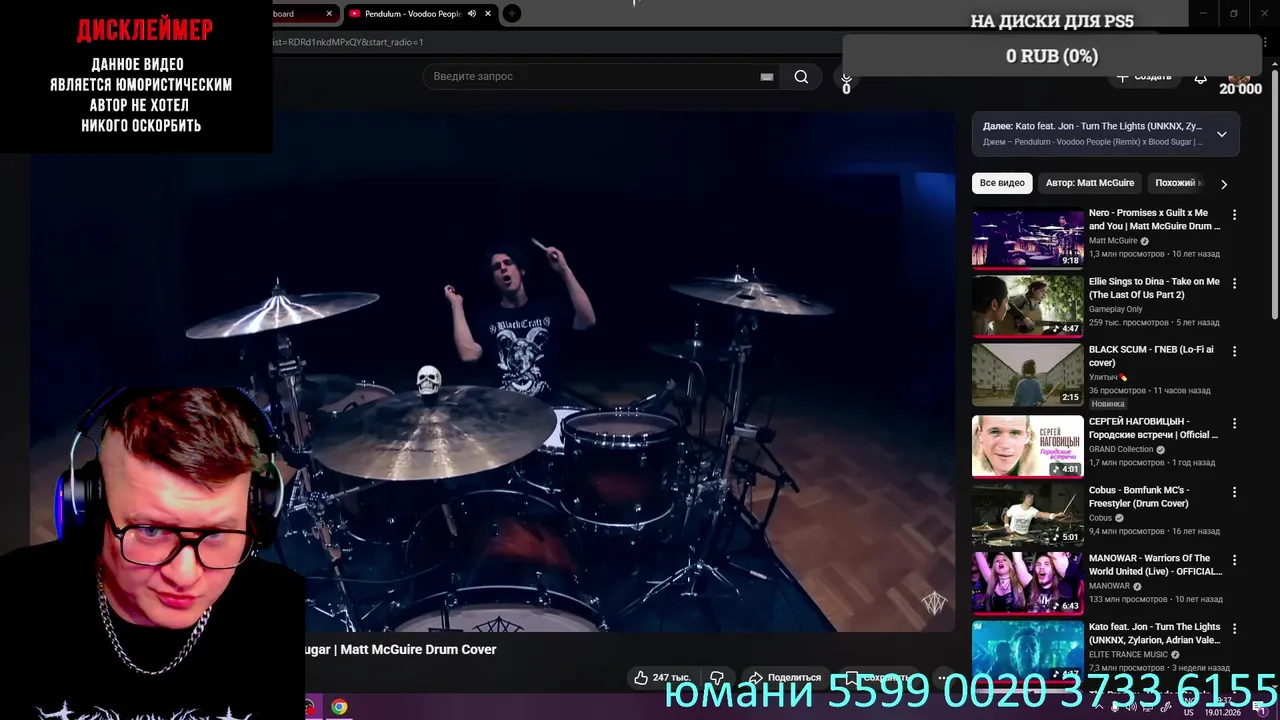Open options menu for Ellie Sings to Dina video
1280x720 pixels.
click(x=1234, y=283)
